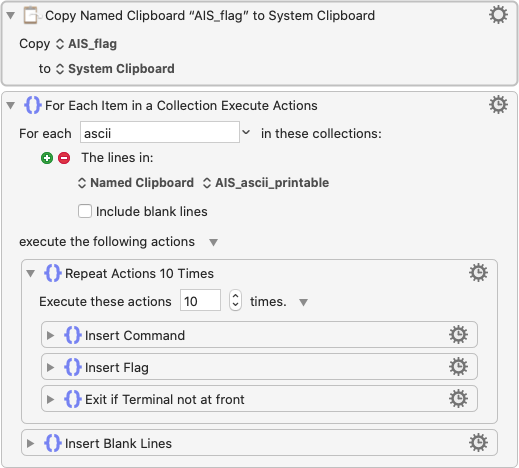The width and height of the screenshot is (519, 468).
Task: Open gear menu for Repeat Actions 10 Times
Action: (x=478, y=273)
